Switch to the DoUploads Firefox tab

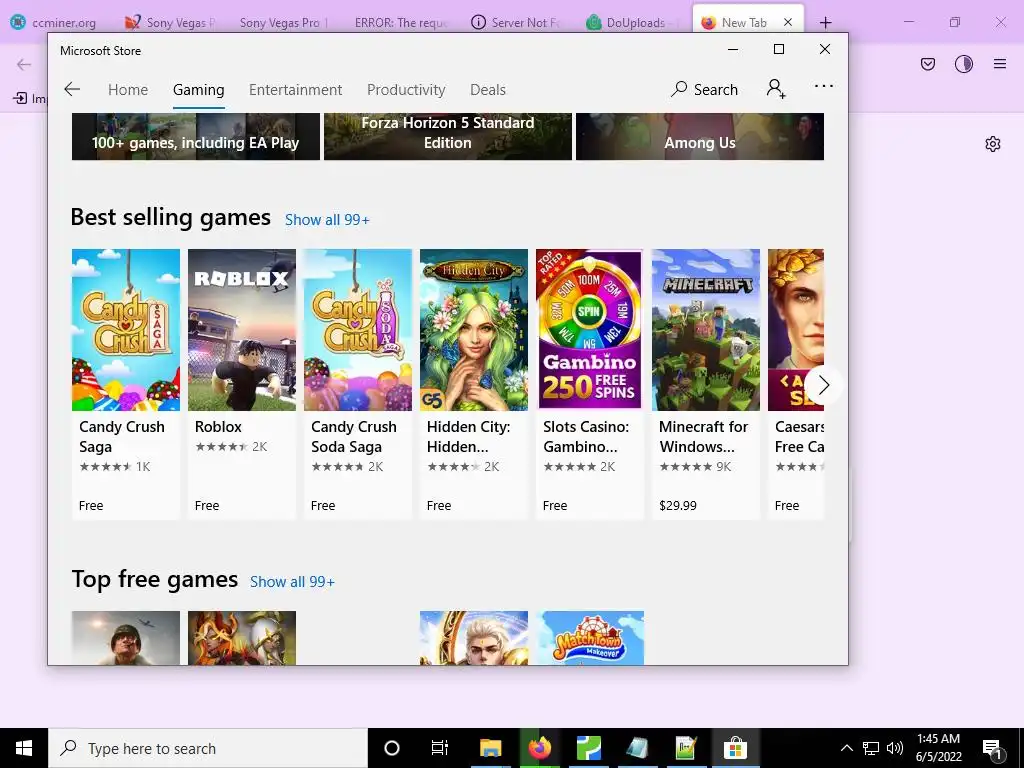(631, 22)
